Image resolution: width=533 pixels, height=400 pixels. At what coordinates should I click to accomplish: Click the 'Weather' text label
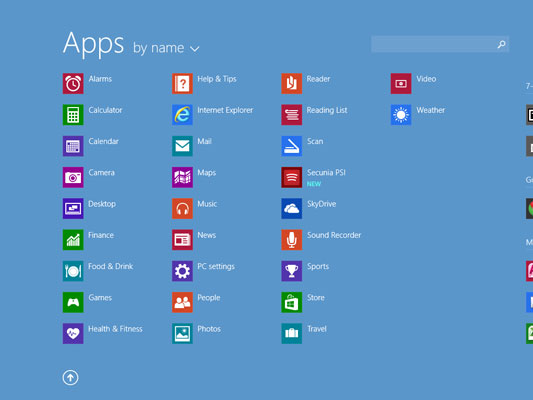tap(431, 110)
